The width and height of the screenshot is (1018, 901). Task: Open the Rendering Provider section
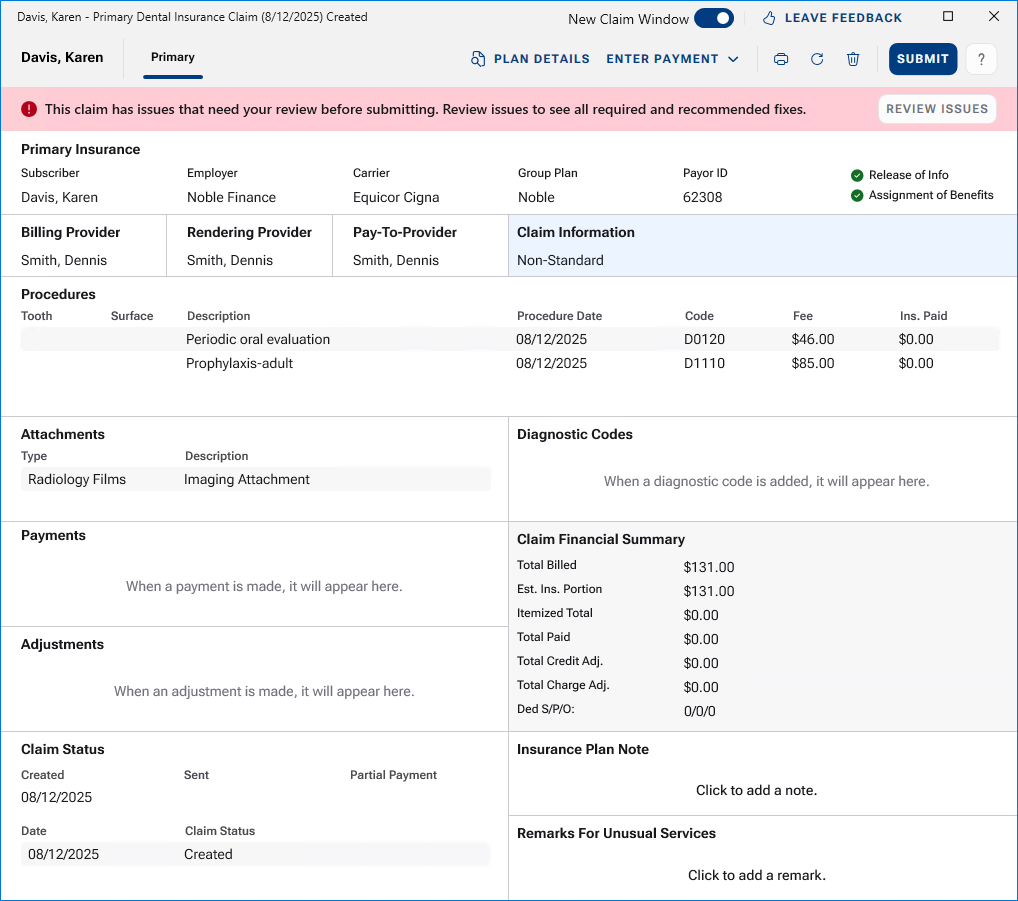[249, 246]
